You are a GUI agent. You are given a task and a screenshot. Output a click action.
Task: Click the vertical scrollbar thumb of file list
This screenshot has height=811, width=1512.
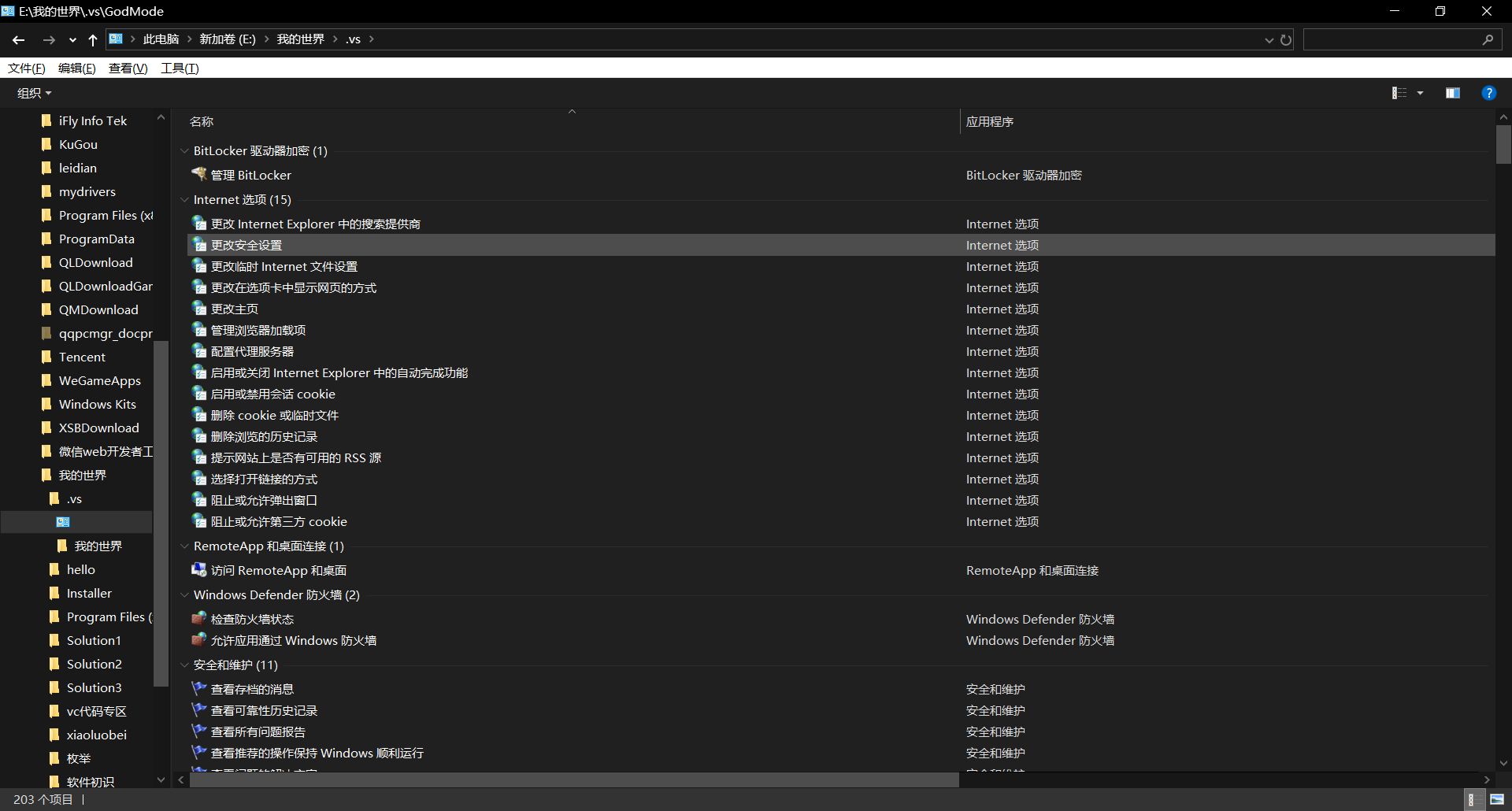coord(1503,144)
